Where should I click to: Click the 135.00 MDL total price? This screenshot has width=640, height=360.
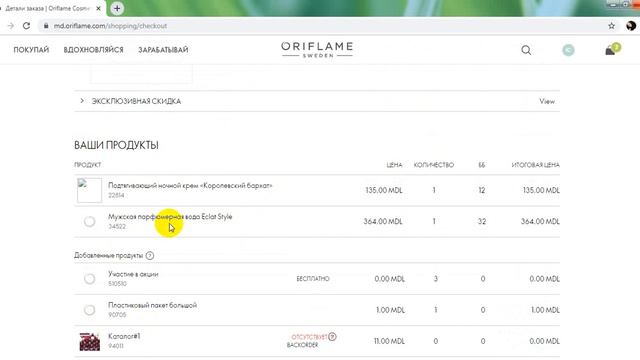[x=541, y=190]
